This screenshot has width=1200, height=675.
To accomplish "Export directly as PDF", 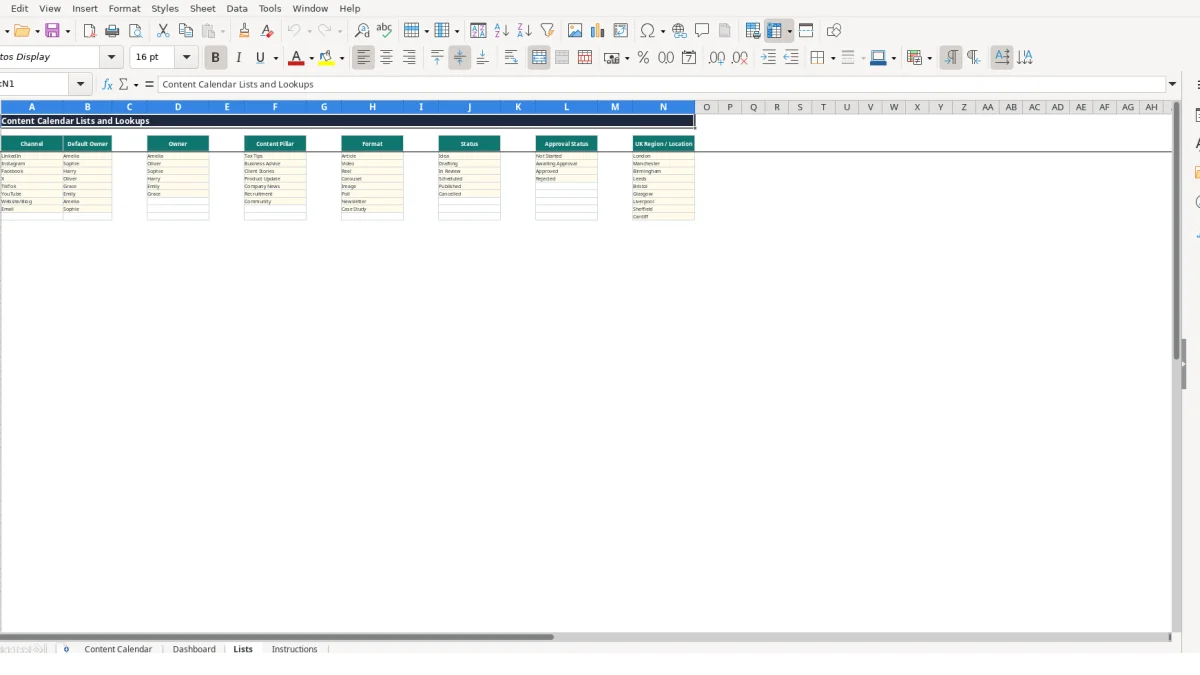I will click(x=89, y=31).
